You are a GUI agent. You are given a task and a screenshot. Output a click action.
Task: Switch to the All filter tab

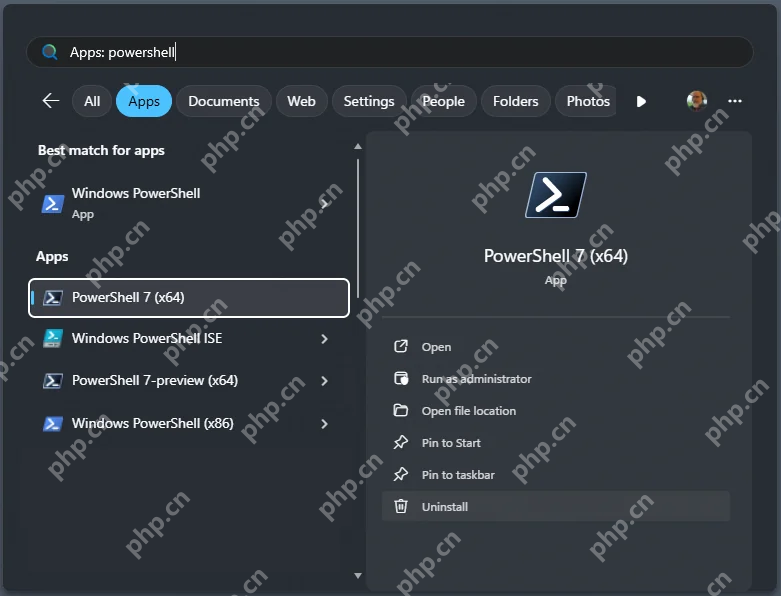click(92, 101)
